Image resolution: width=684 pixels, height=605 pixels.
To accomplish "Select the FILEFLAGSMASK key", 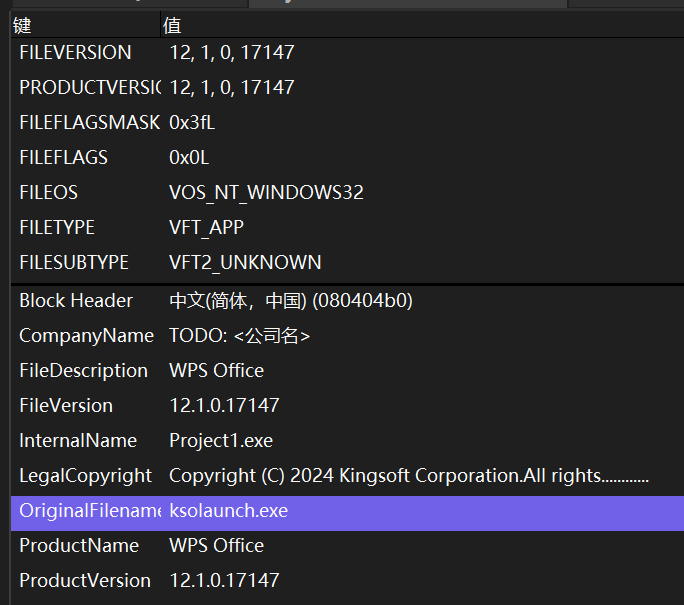I will 89,123.
